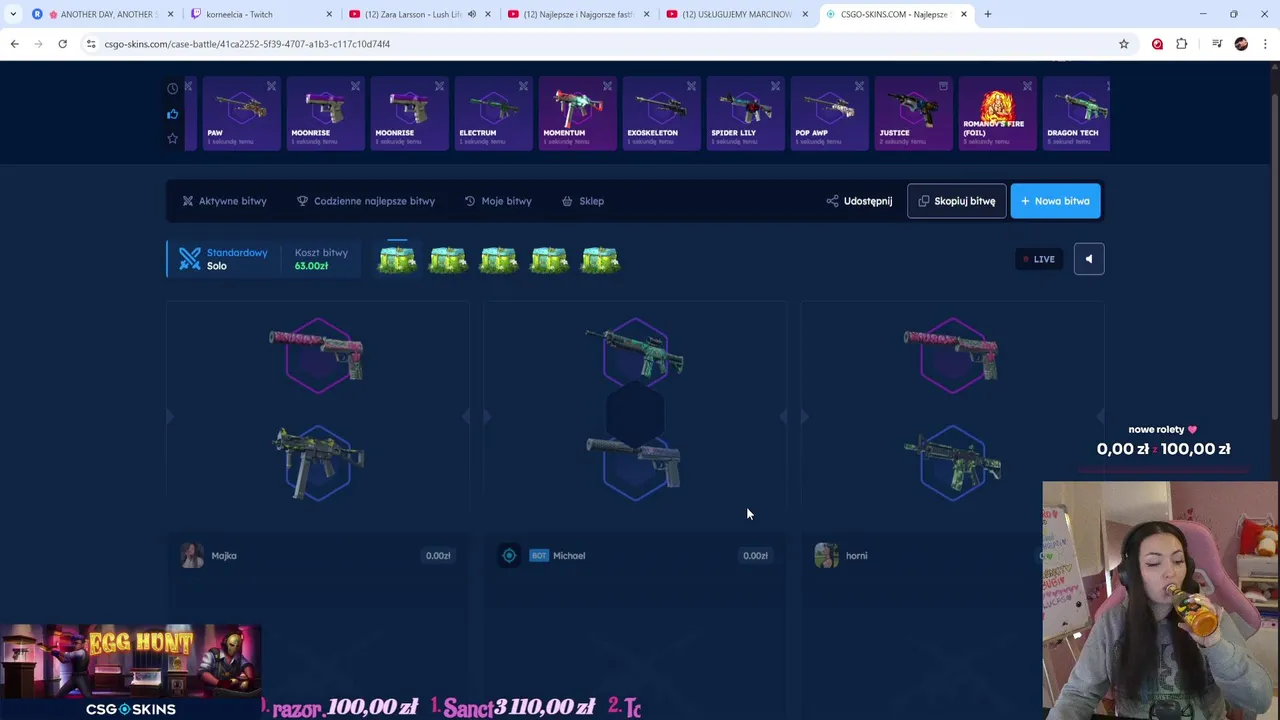Screen dimensions: 1280x720
Task: Open the Chrome three-dot menu
Action: point(1265,44)
